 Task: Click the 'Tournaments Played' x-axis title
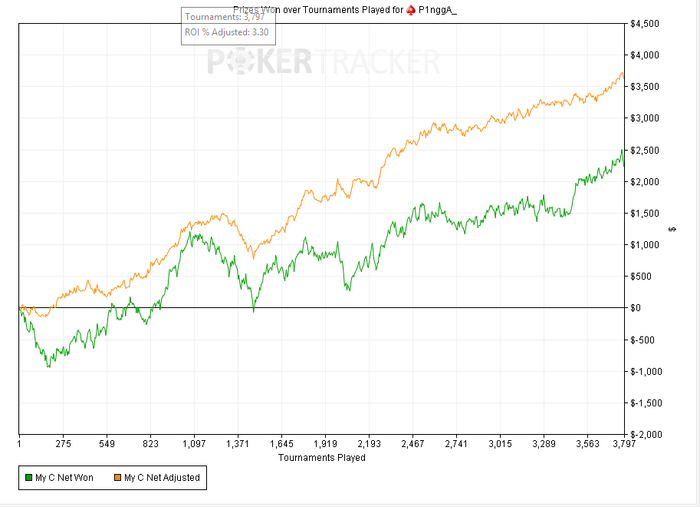point(322,457)
